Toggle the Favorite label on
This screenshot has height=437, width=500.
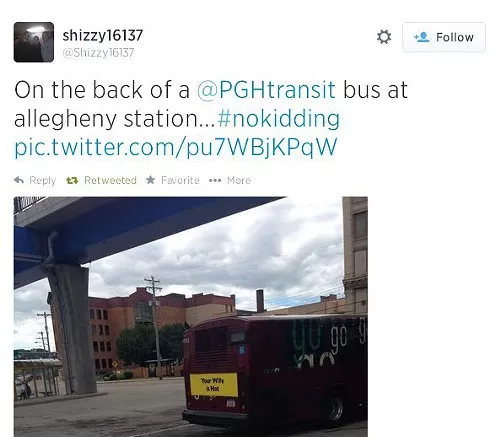[x=180, y=180]
